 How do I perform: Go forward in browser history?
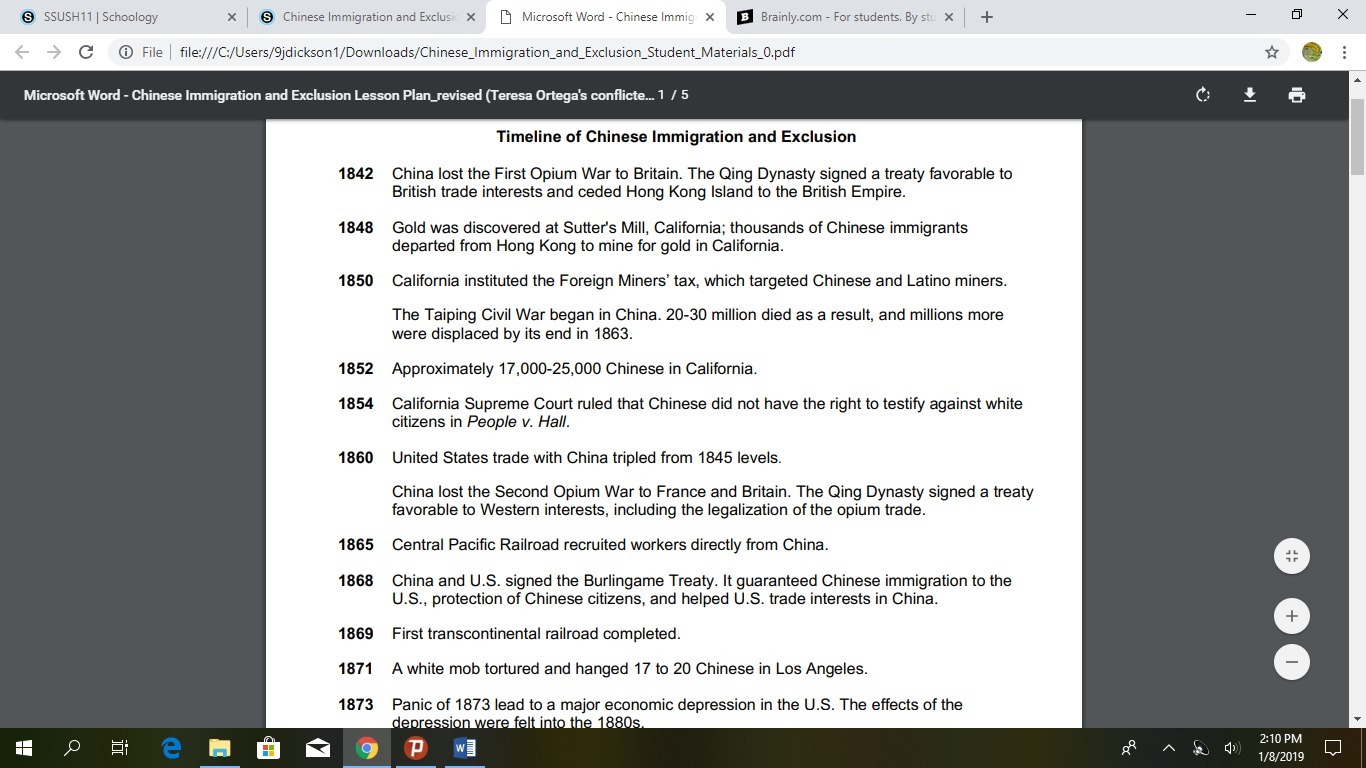pyautogui.click(x=54, y=52)
